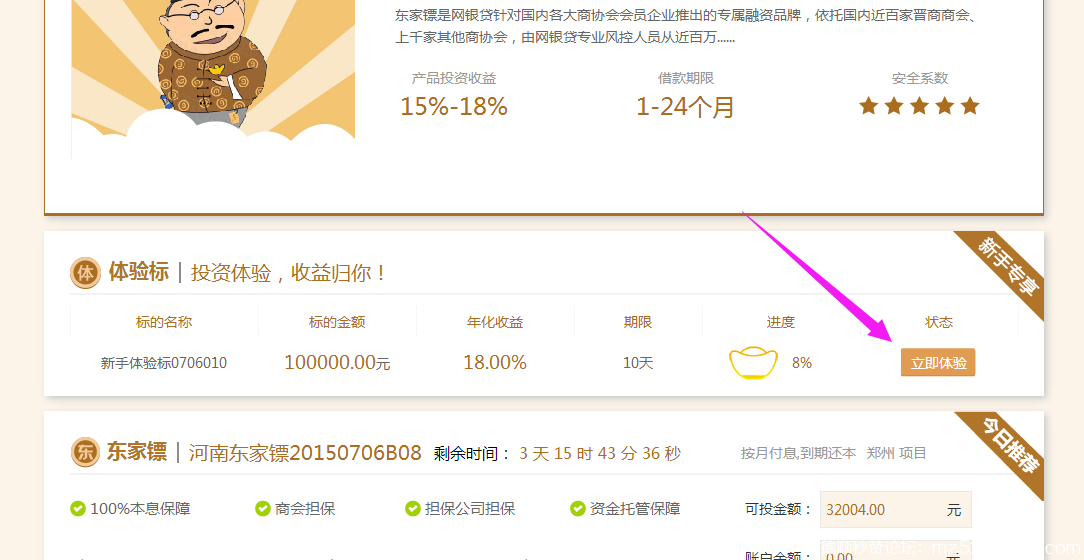Open the 河南东家镖20150706B08 project link
Screen dimensions: 1084x560
pyautogui.click(x=306, y=453)
